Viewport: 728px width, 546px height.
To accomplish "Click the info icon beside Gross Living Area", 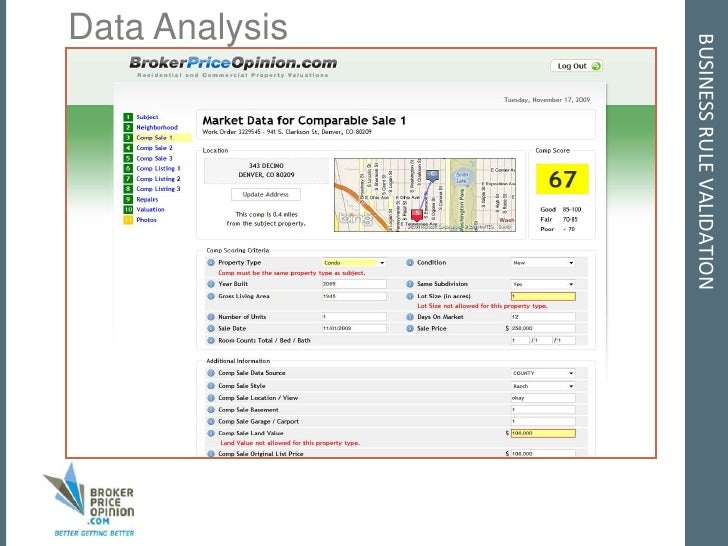I will [211, 296].
